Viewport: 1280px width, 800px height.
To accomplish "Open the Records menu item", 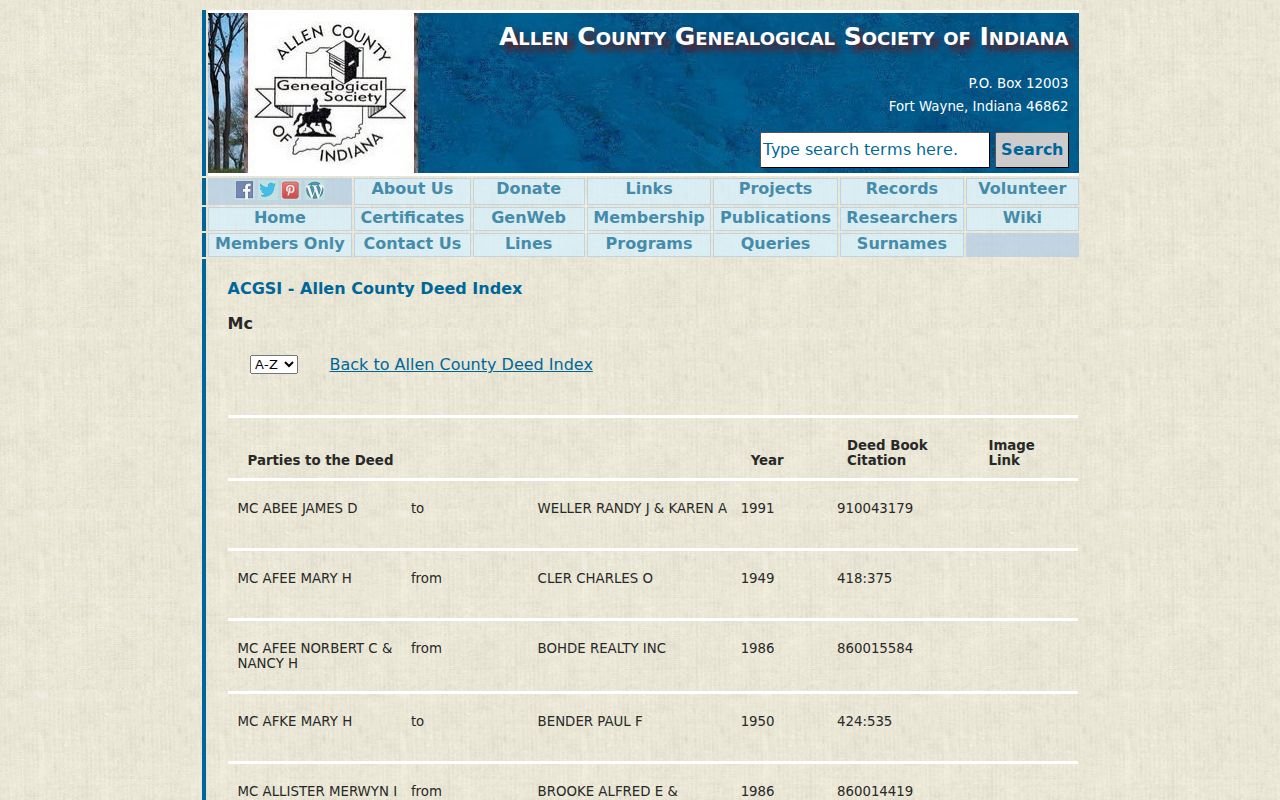I will click(x=902, y=189).
